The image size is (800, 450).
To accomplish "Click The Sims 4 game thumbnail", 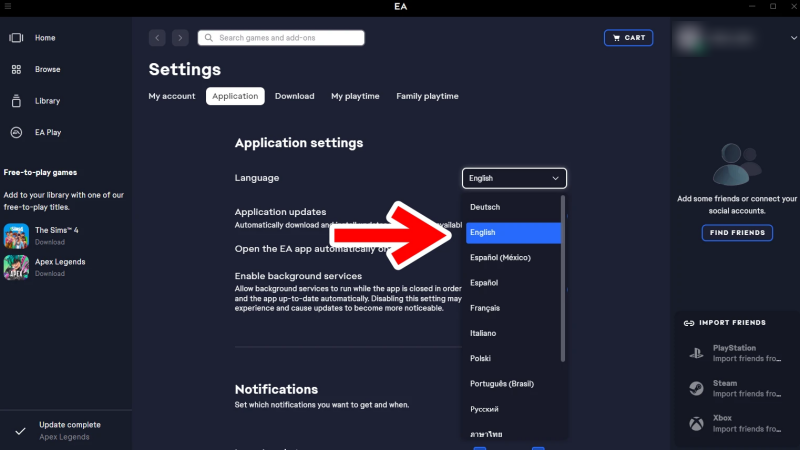I will [16, 236].
